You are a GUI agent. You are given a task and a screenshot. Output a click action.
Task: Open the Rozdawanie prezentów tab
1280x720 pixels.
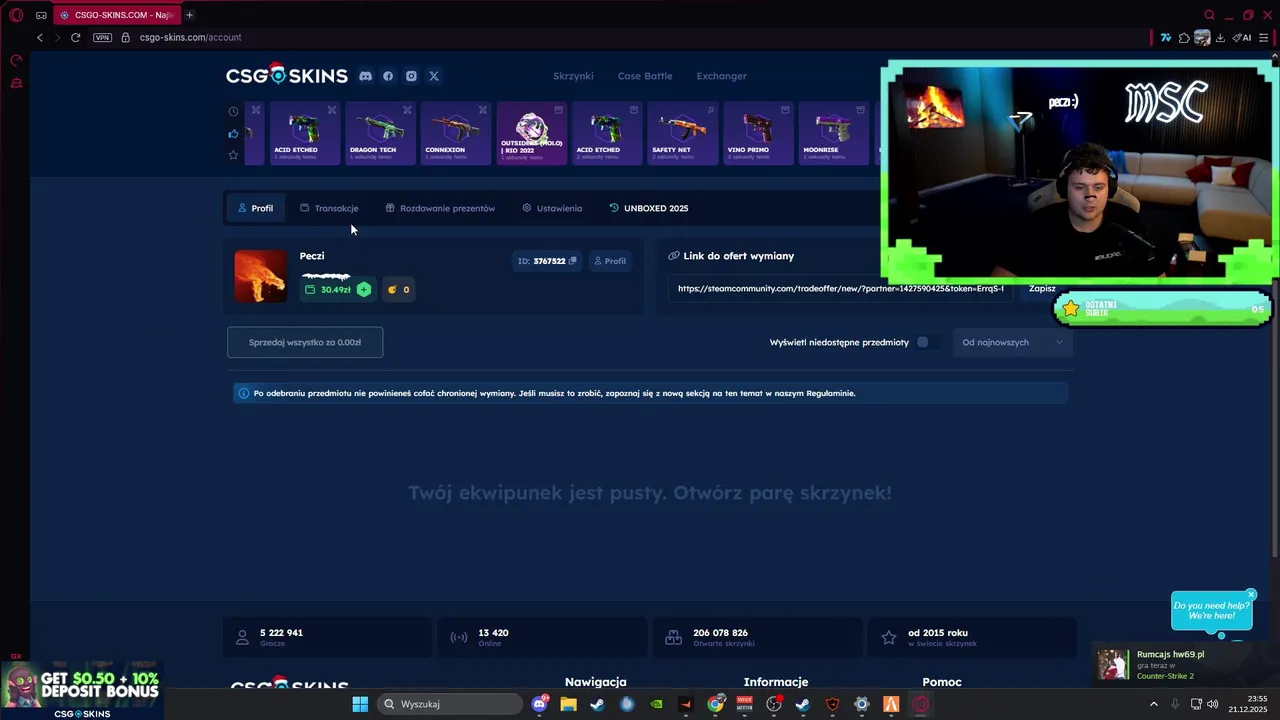pyautogui.click(x=440, y=208)
